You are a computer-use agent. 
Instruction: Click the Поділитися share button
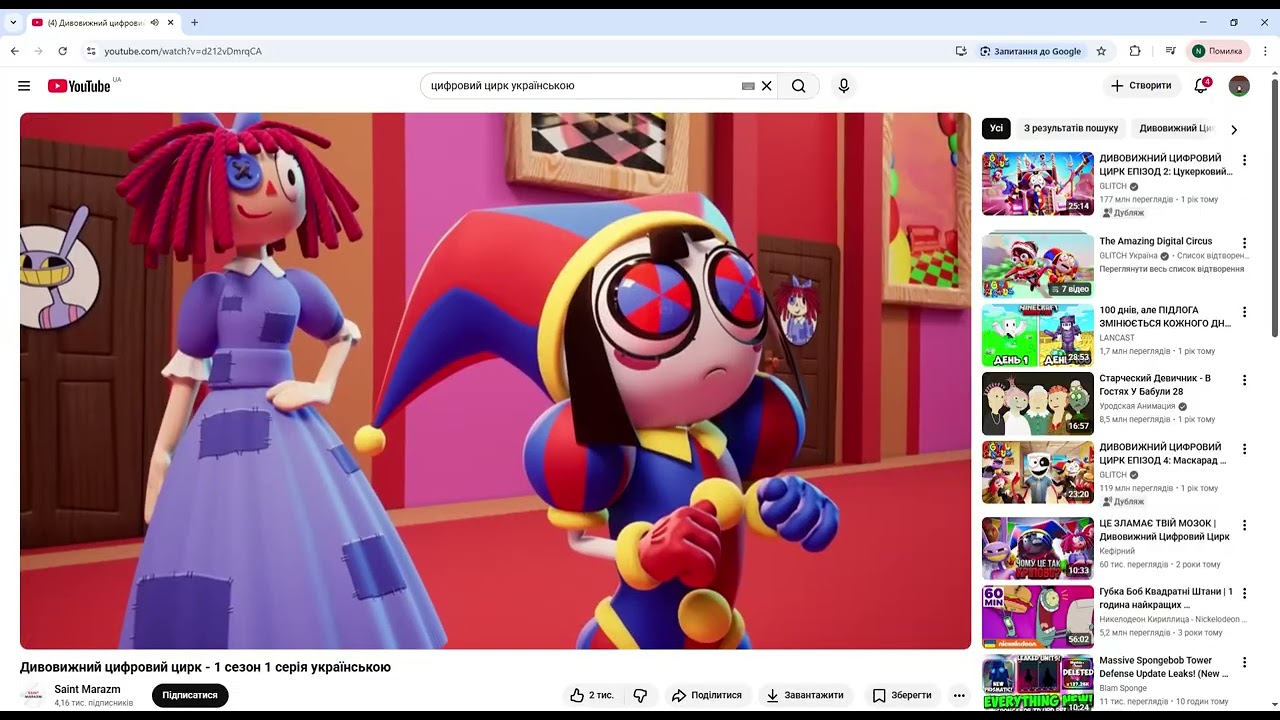click(x=706, y=695)
